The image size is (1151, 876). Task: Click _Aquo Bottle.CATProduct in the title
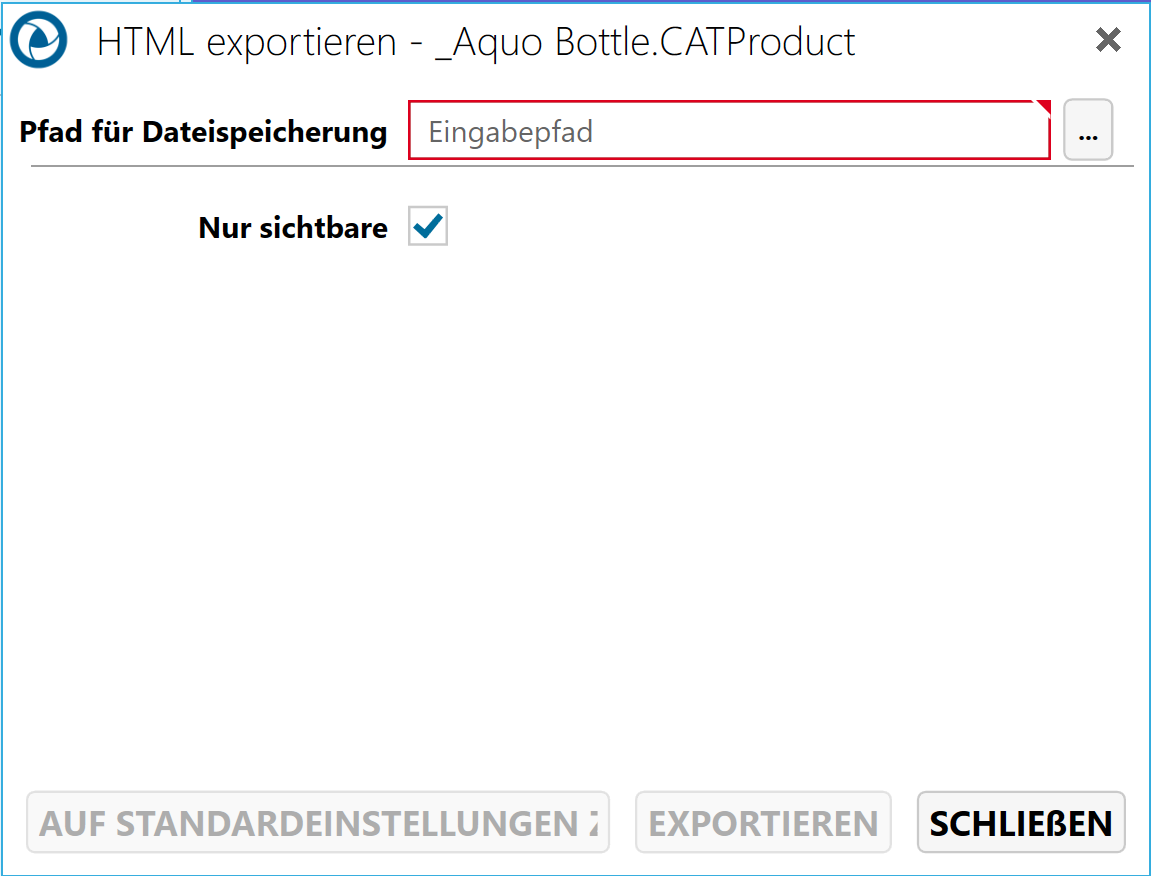(x=647, y=42)
